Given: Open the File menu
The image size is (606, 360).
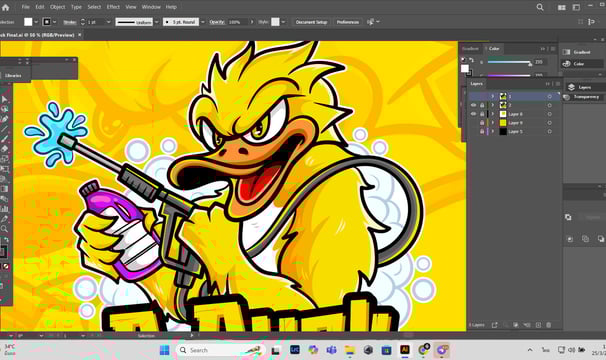Looking at the screenshot, I should 26,7.
